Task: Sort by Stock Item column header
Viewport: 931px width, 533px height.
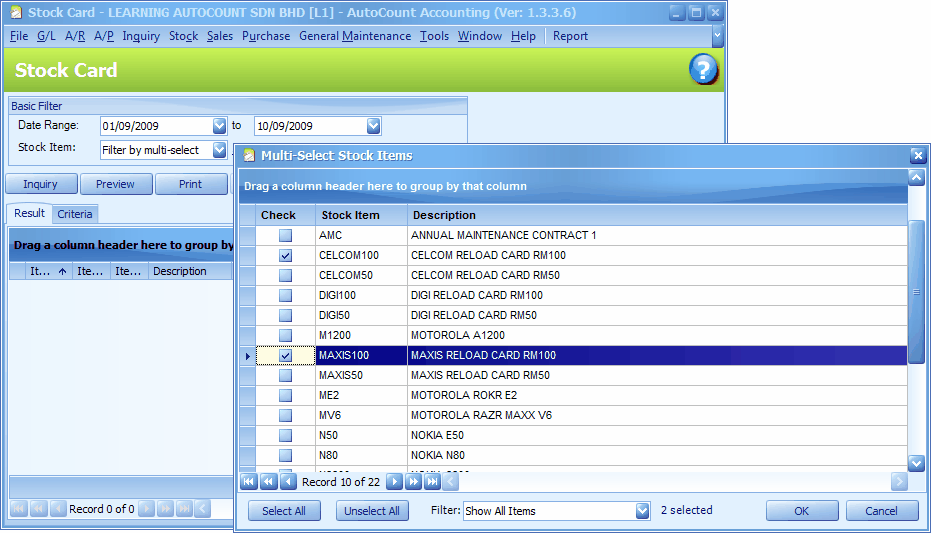Action: [x=361, y=215]
